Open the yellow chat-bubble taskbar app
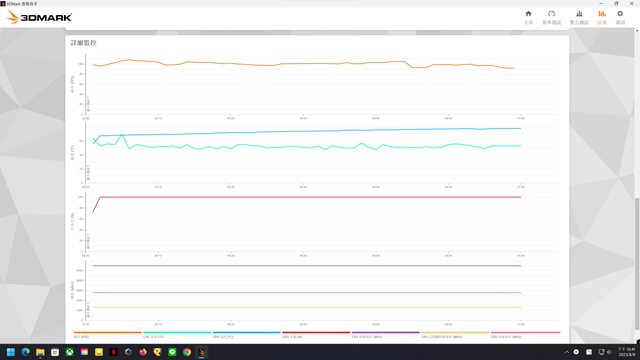Viewport: 640px width, 360px height. point(158,352)
